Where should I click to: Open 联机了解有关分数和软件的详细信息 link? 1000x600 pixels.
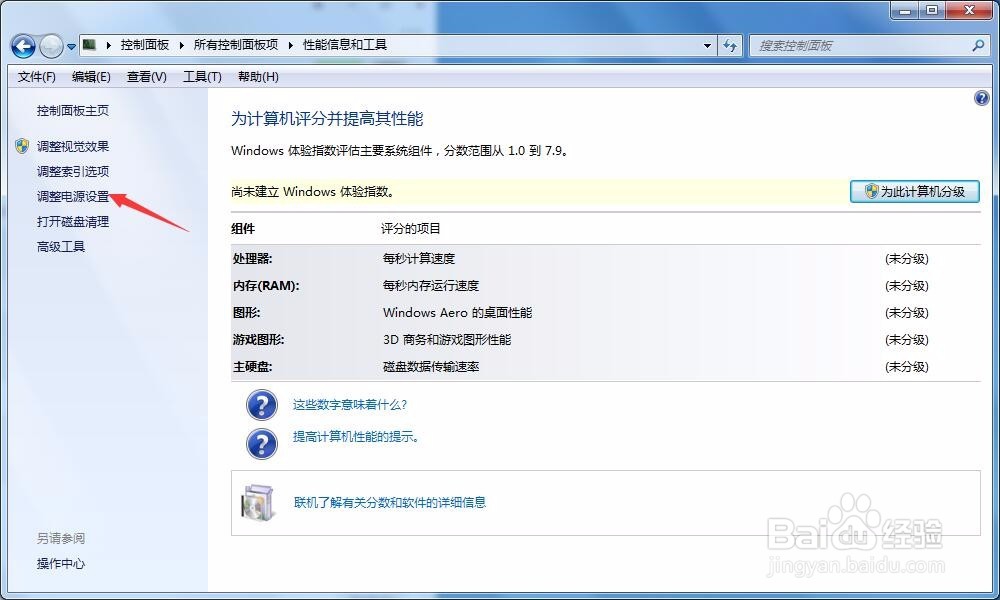390,503
